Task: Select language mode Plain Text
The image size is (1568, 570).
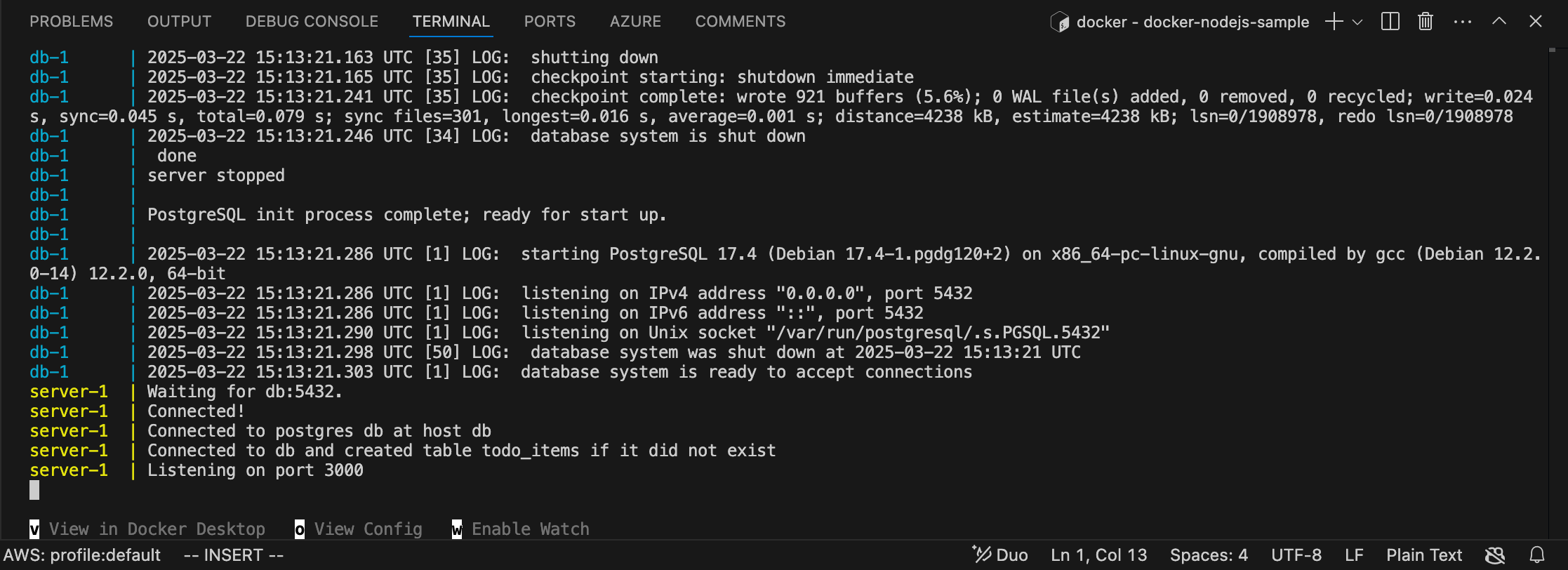Action: 1424,555
